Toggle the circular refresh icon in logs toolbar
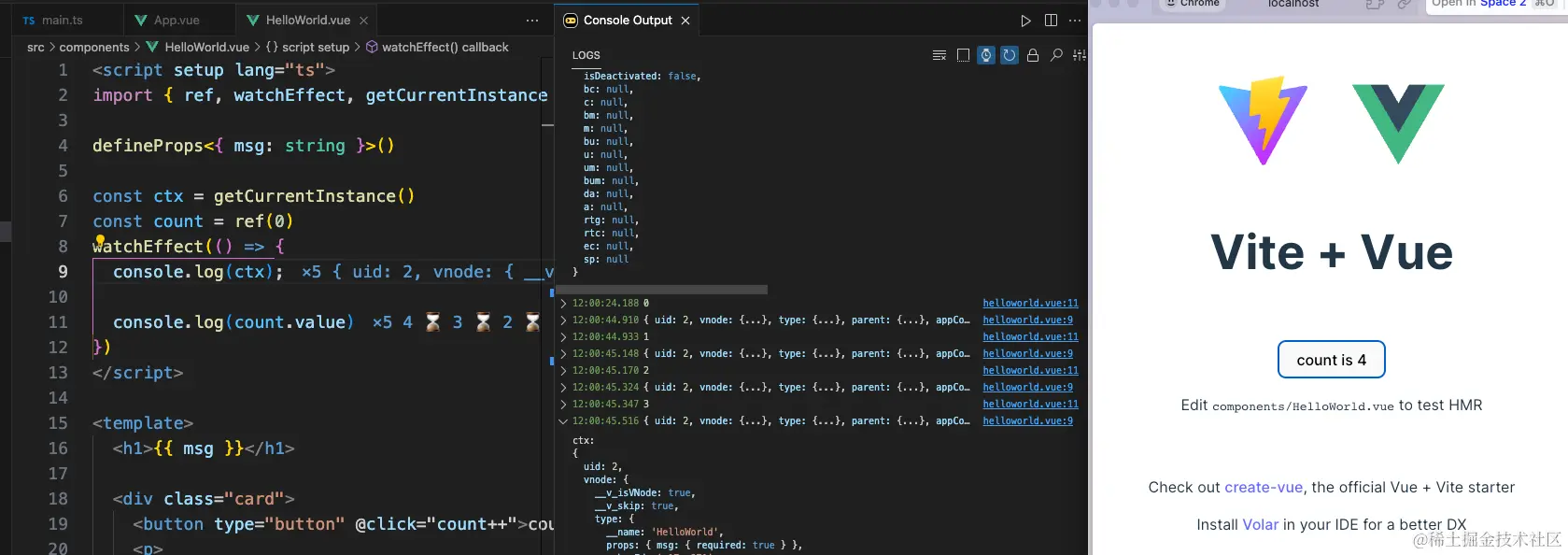 1010,55
